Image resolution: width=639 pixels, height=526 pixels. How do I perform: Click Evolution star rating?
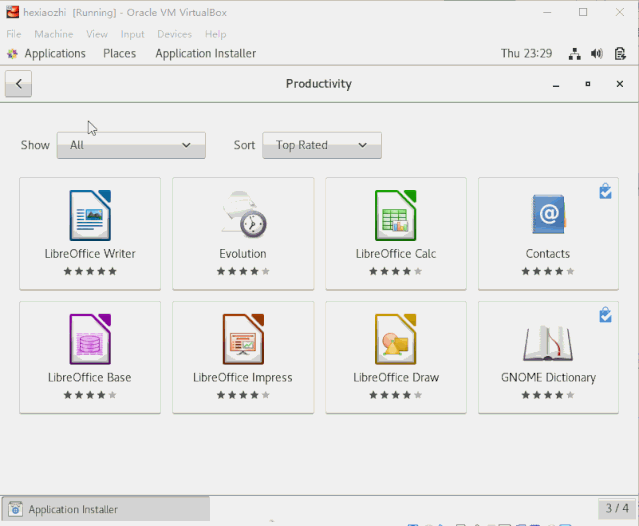243,271
